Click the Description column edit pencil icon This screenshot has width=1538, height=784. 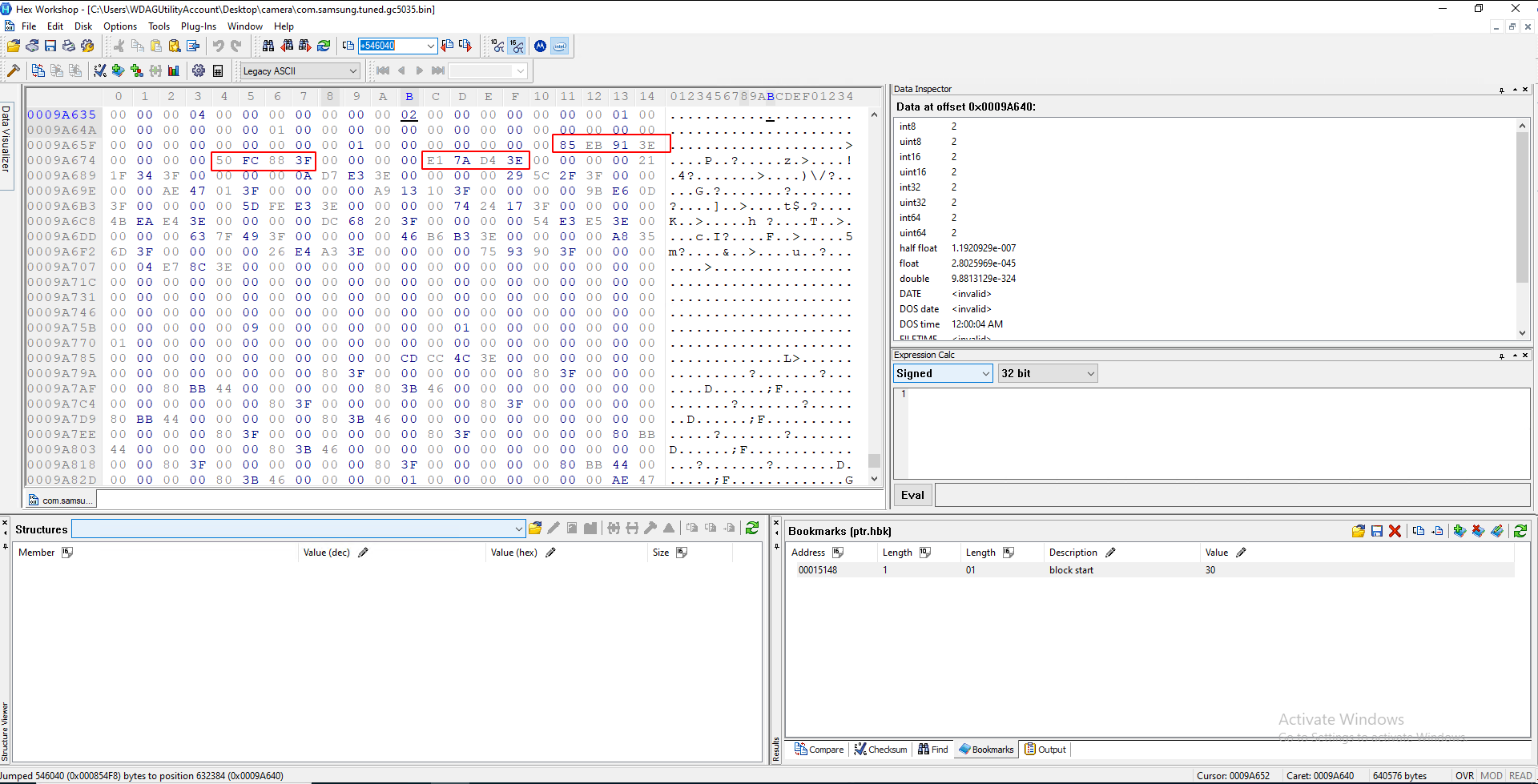1110,553
